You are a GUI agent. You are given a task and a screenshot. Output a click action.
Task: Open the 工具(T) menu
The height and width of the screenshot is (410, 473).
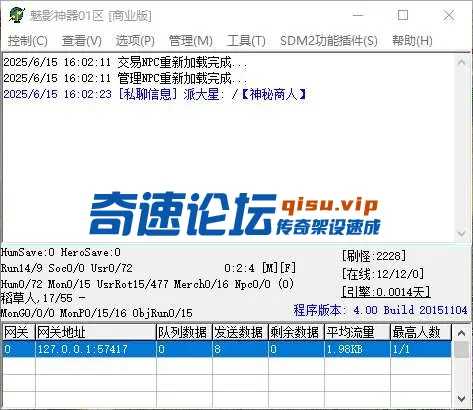[x=246, y=41]
